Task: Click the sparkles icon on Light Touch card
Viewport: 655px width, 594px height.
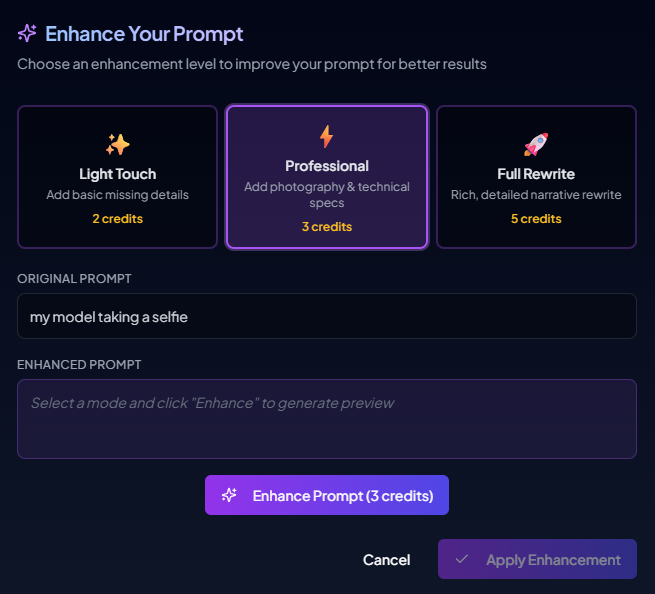Action: click(x=118, y=145)
